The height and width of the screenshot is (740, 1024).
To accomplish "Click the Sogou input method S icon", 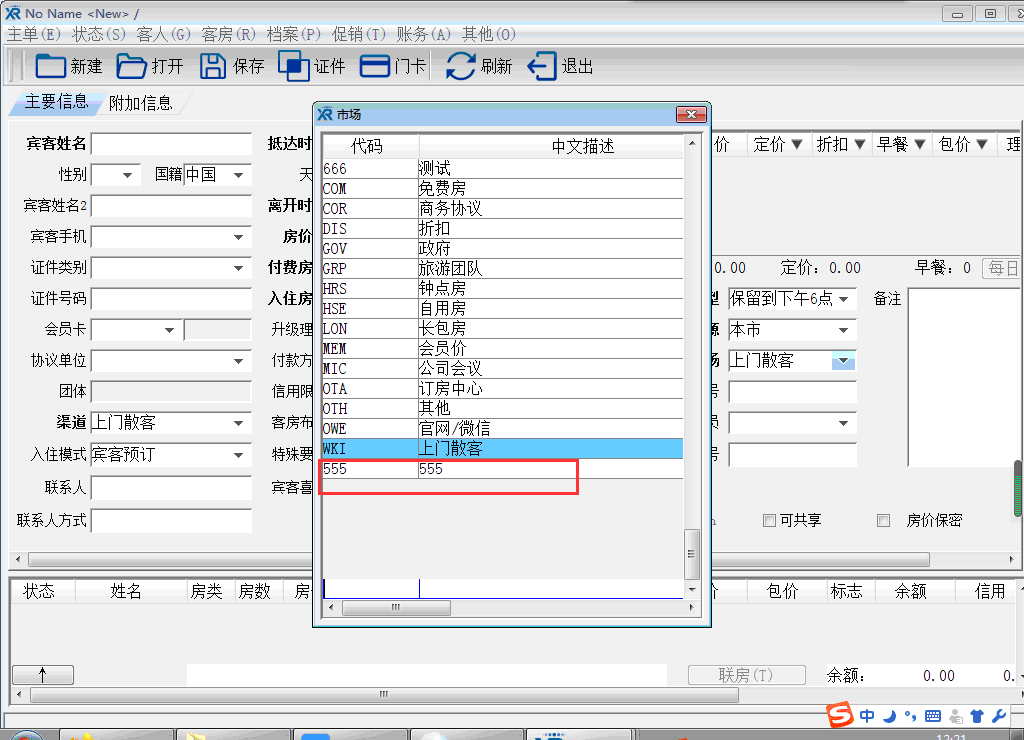I will [x=840, y=715].
